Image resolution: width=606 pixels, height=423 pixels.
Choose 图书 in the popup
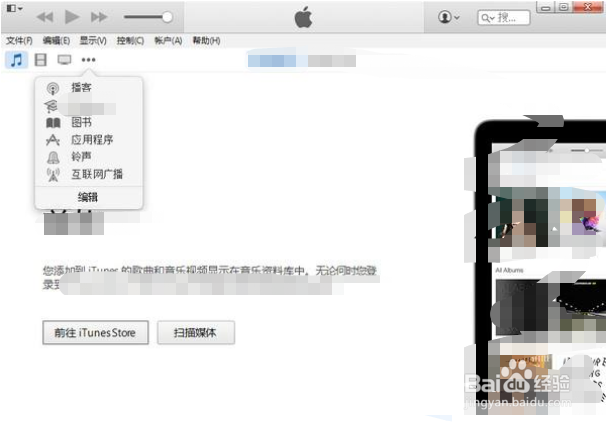(82, 122)
